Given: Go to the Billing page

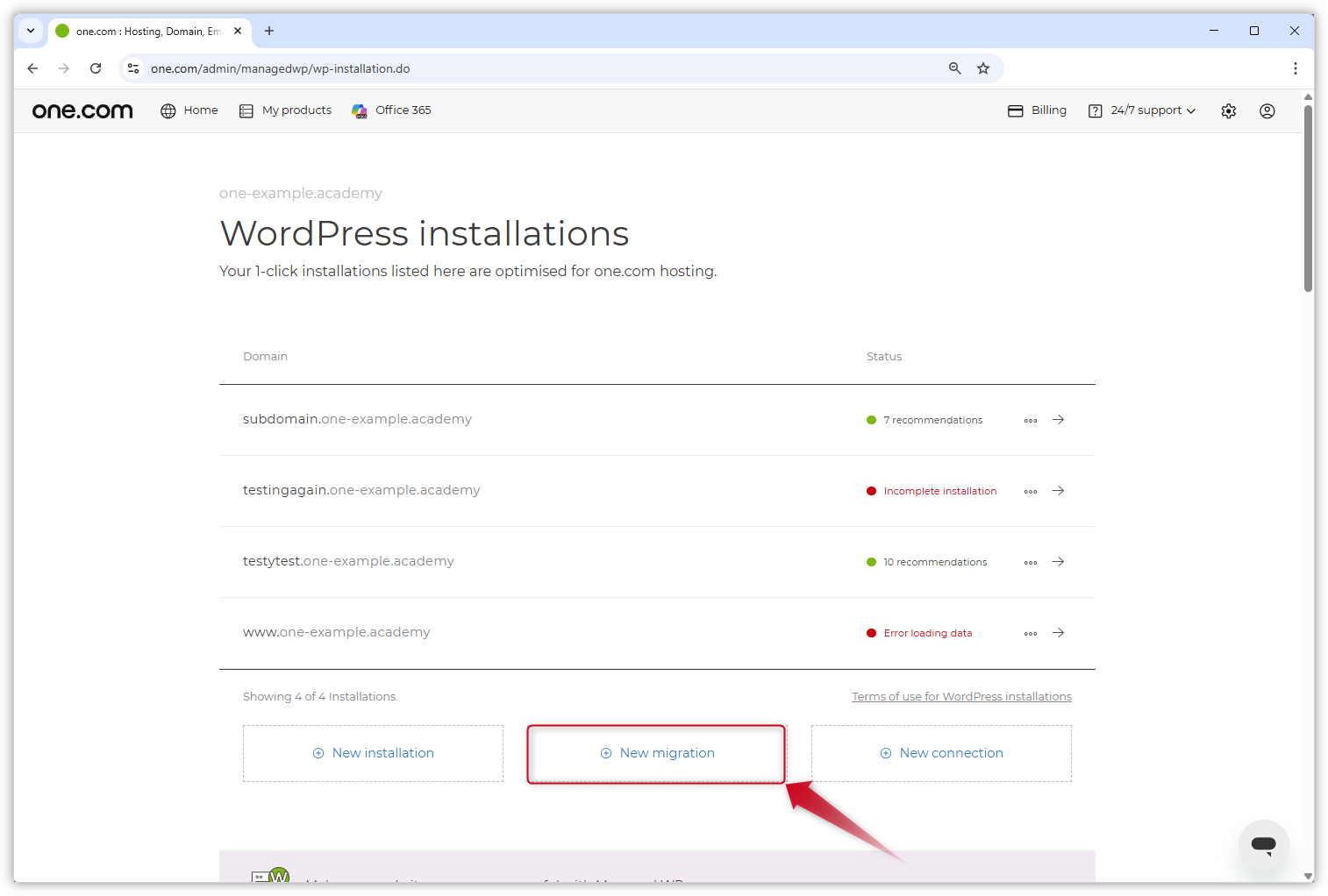Looking at the screenshot, I should point(1037,110).
